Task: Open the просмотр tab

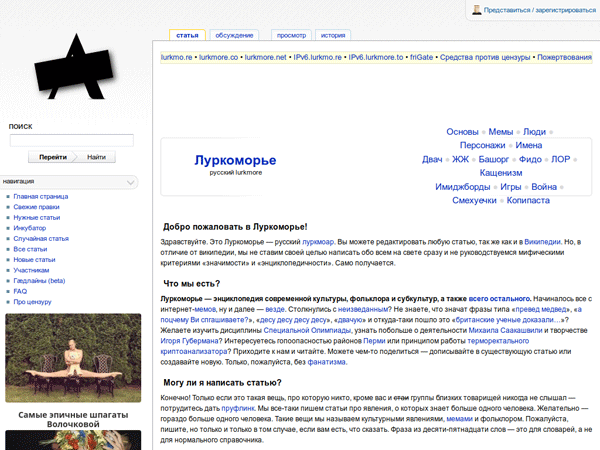Action: pos(291,35)
